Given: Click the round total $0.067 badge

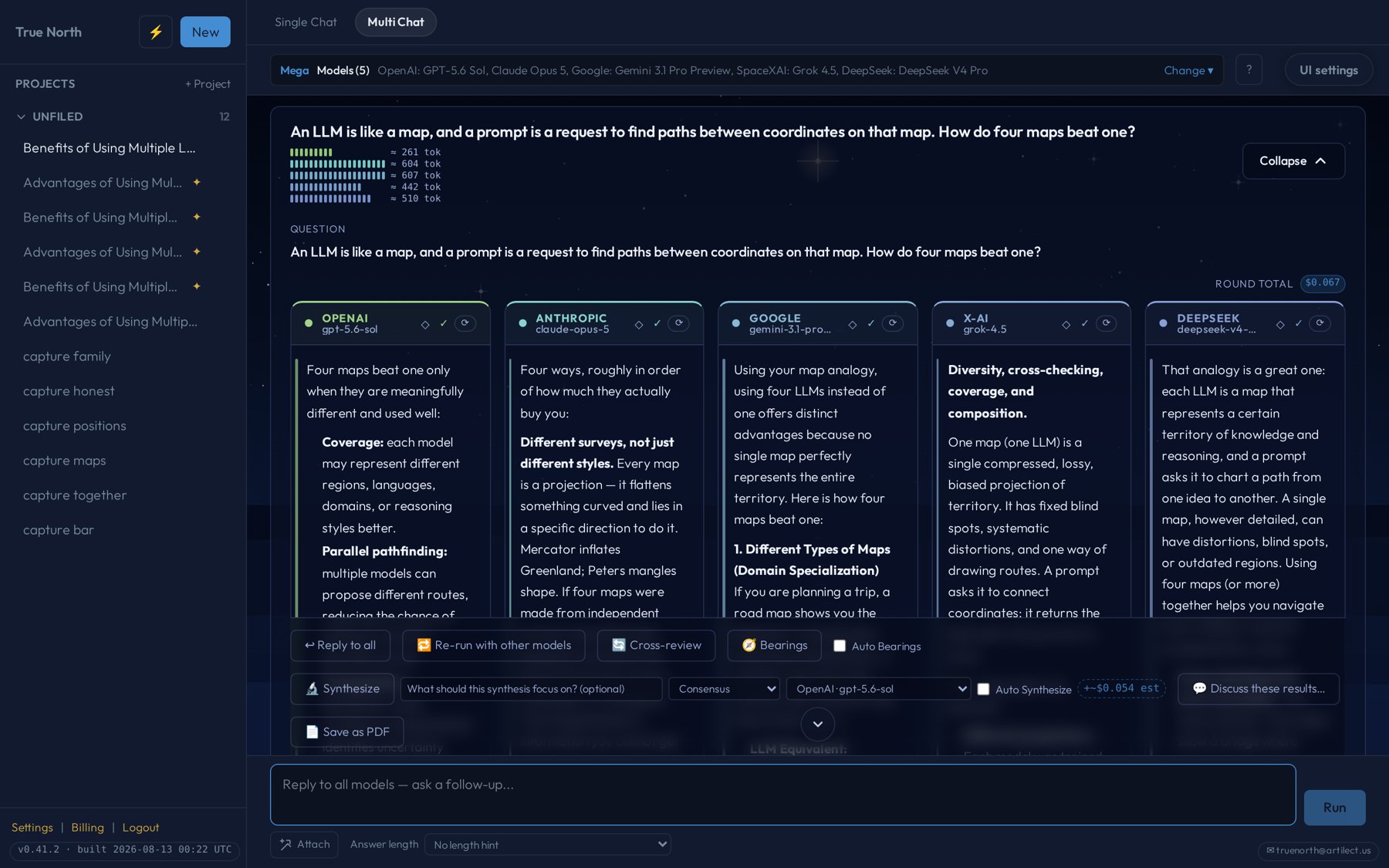Looking at the screenshot, I should pos(1323,283).
